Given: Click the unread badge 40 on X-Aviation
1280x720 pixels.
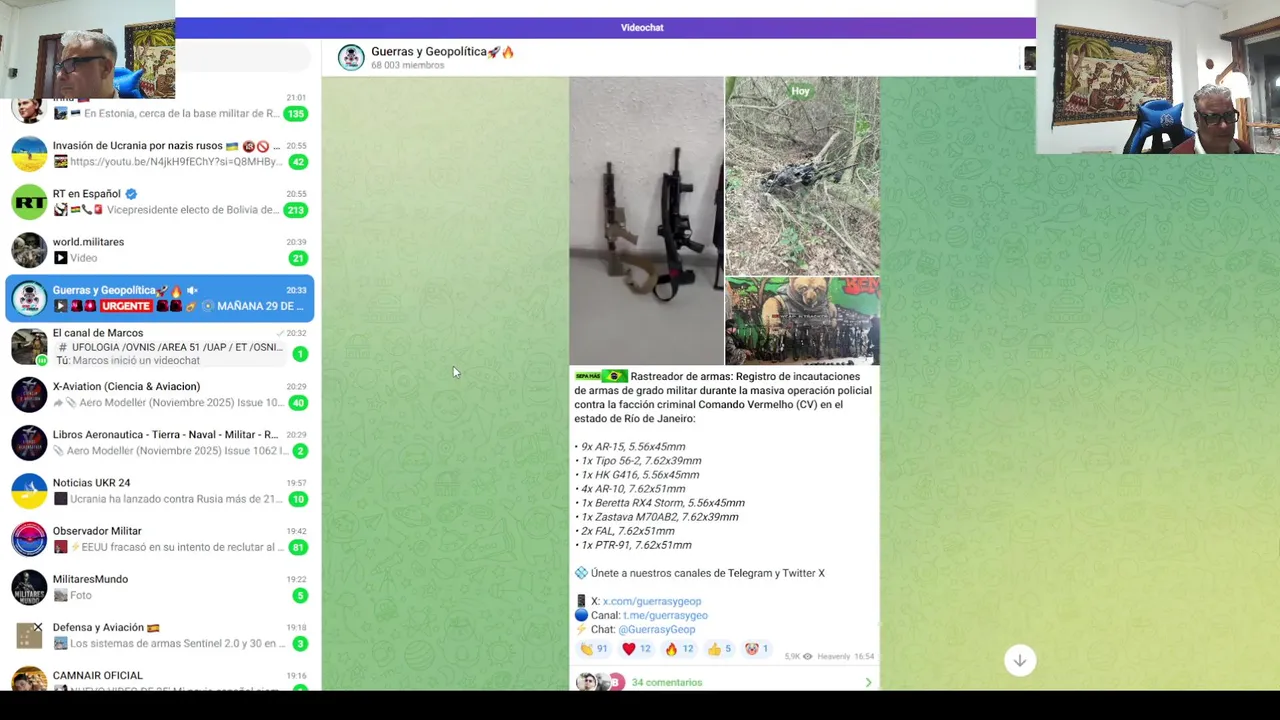Looking at the screenshot, I should [297, 403].
